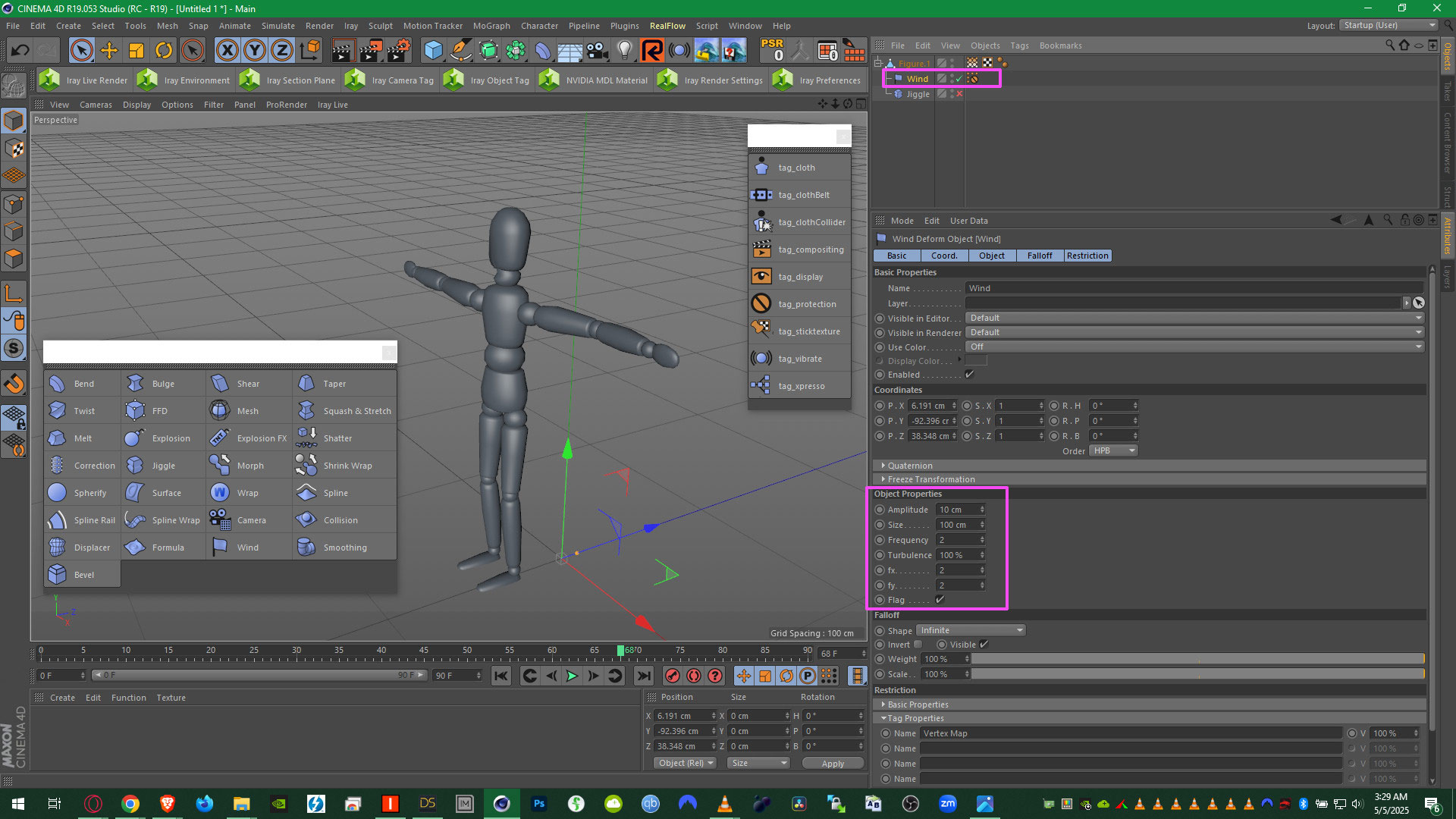Screen dimensions: 1456x819
Task: Toggle Z axis lock
Action: [x=281, y=51]
